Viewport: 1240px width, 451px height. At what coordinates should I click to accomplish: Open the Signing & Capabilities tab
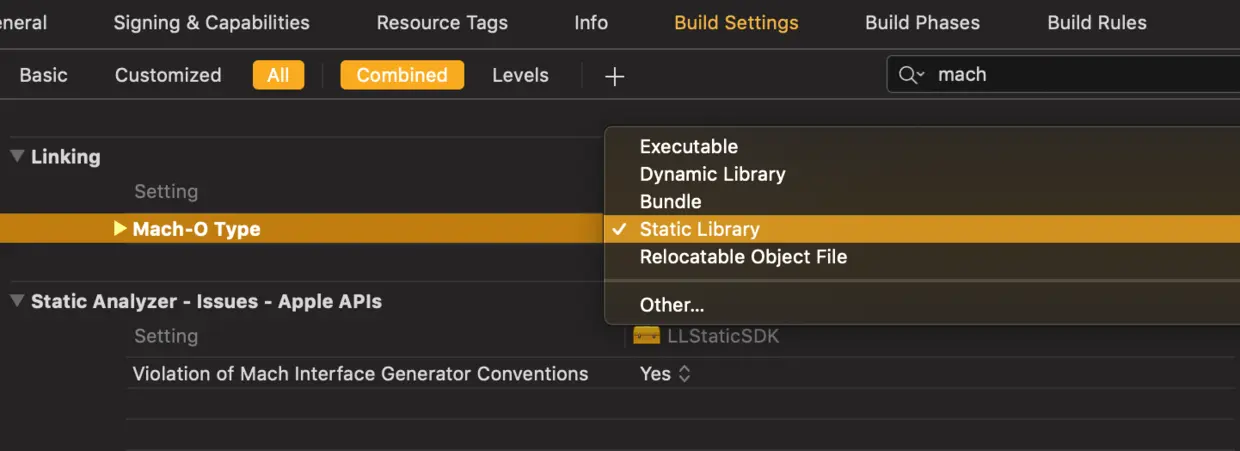pos(211,22)
